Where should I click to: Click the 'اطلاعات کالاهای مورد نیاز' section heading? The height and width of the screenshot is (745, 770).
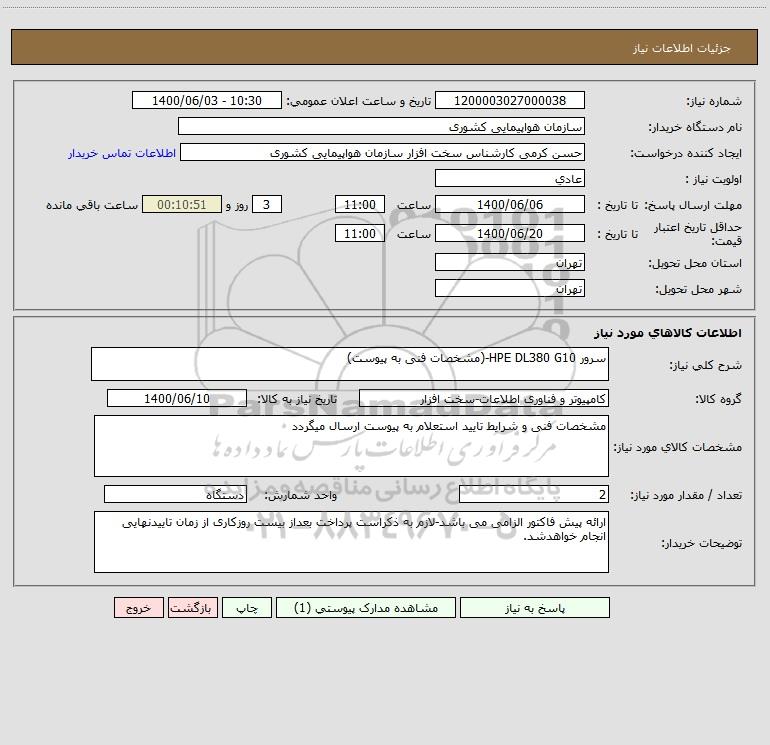667,332
